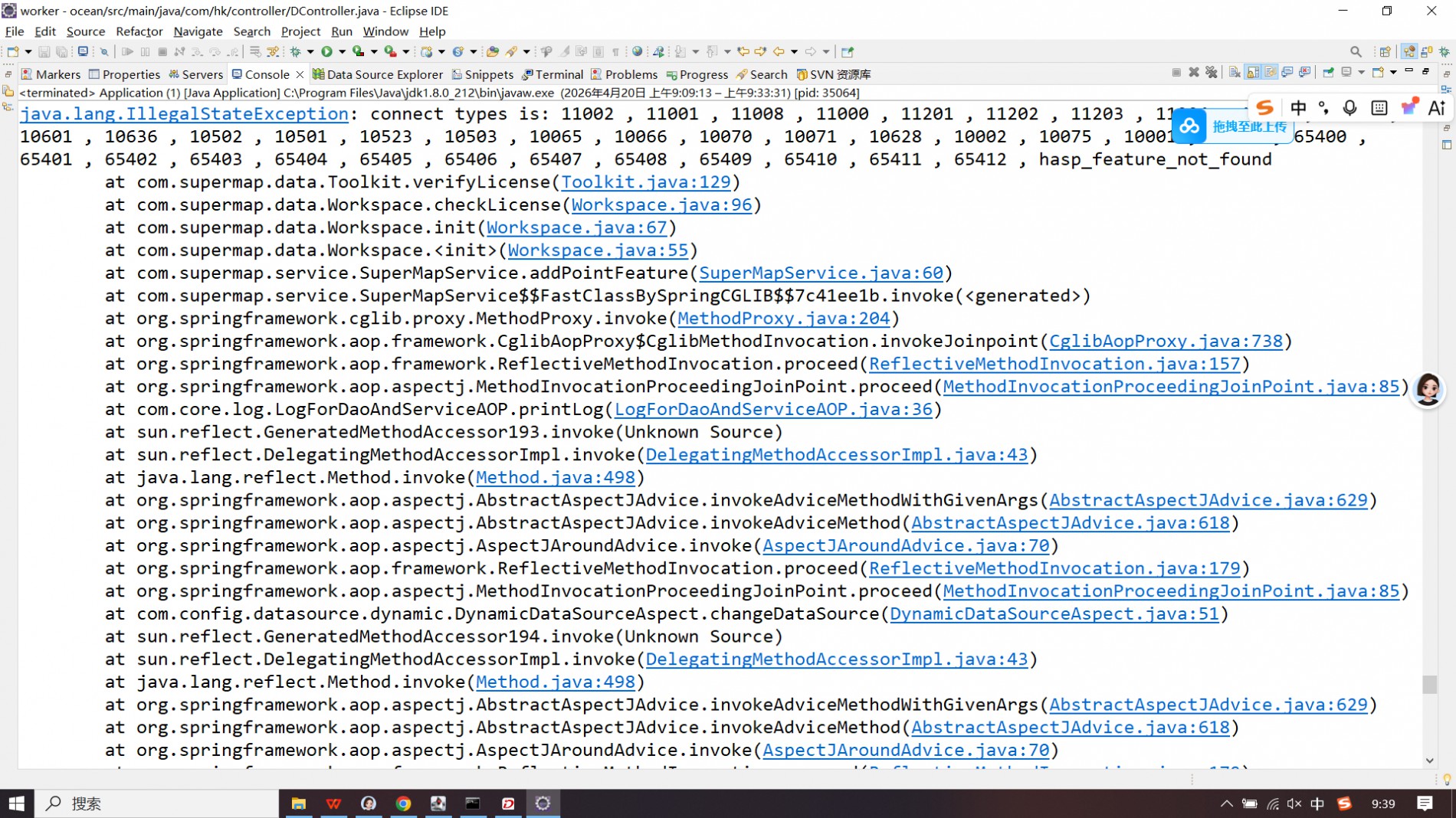Click the console vertical scrollbar thumb
Image resolution: width=1456 pixels, height=818 pixels.
(1429, 684)
